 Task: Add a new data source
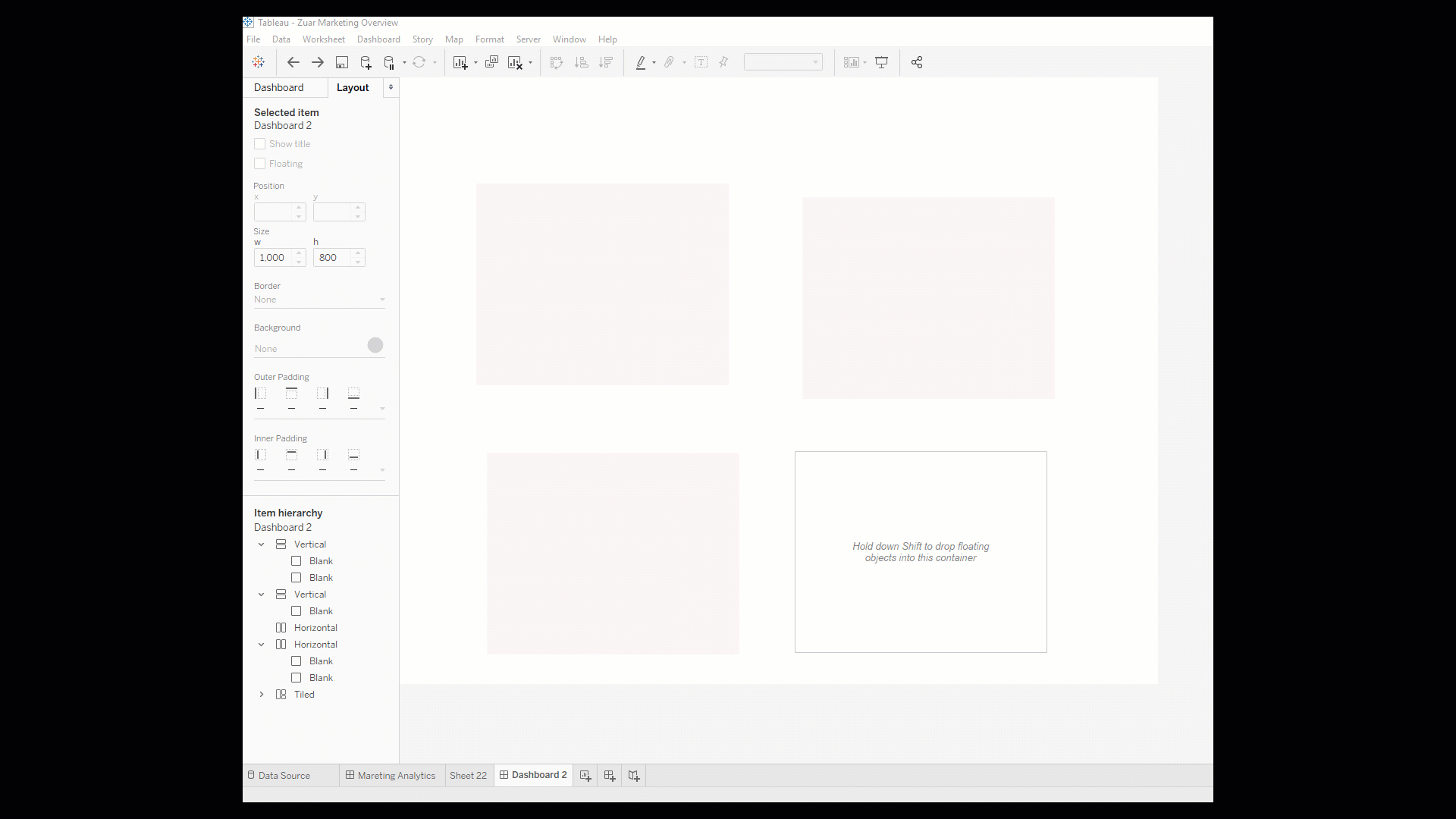366,62
